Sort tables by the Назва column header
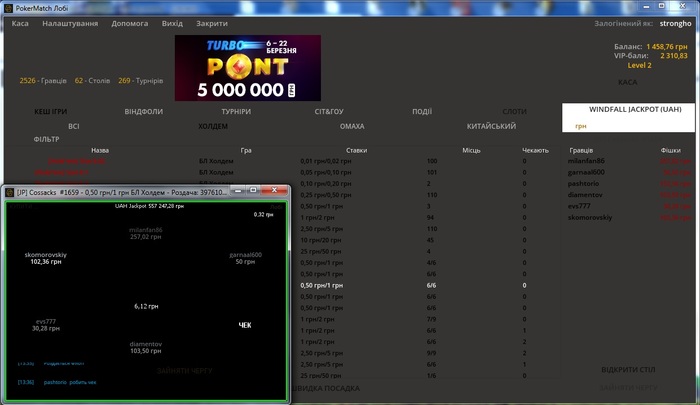 coord(100,150)
